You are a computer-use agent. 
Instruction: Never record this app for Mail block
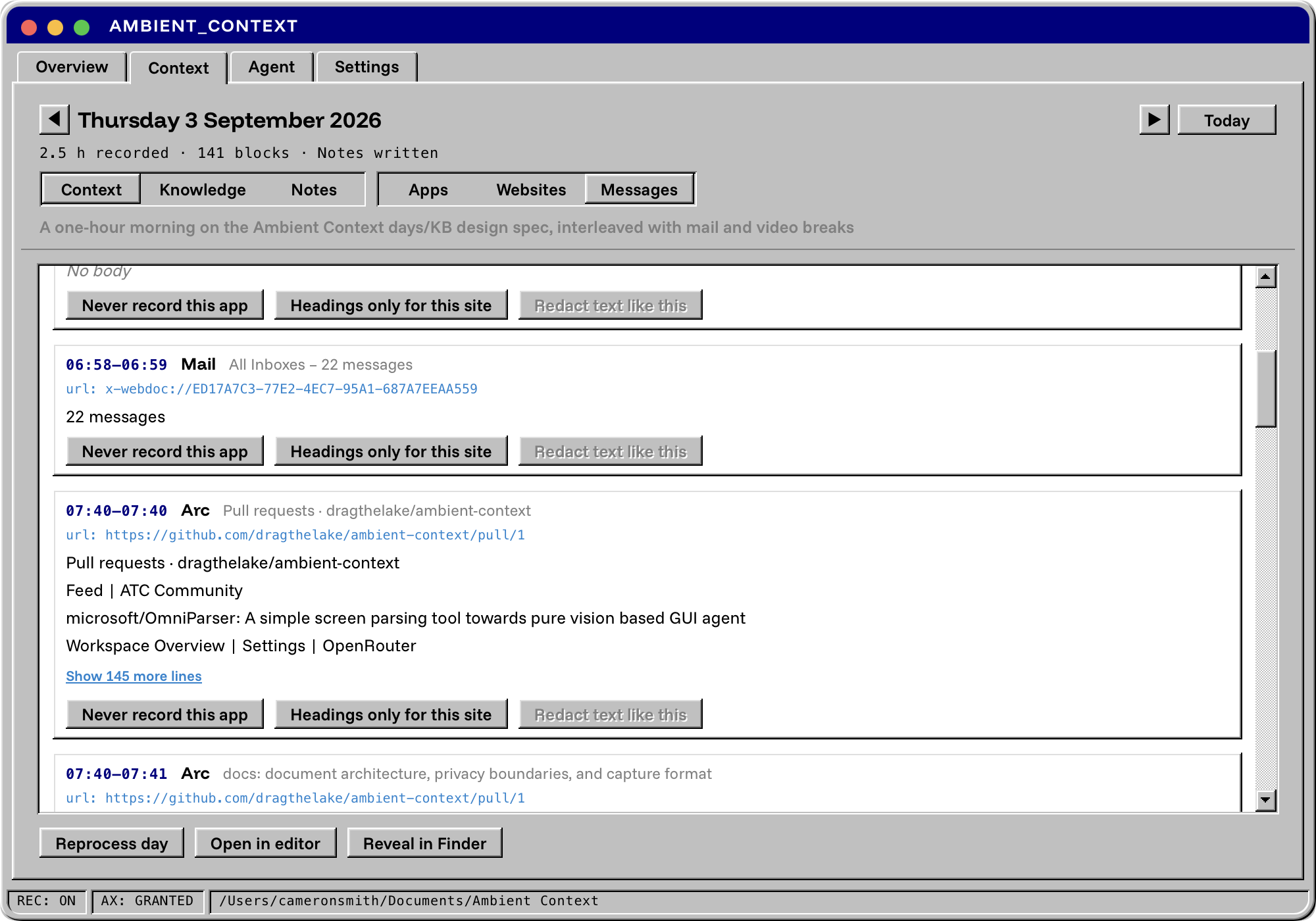(164, 451)
